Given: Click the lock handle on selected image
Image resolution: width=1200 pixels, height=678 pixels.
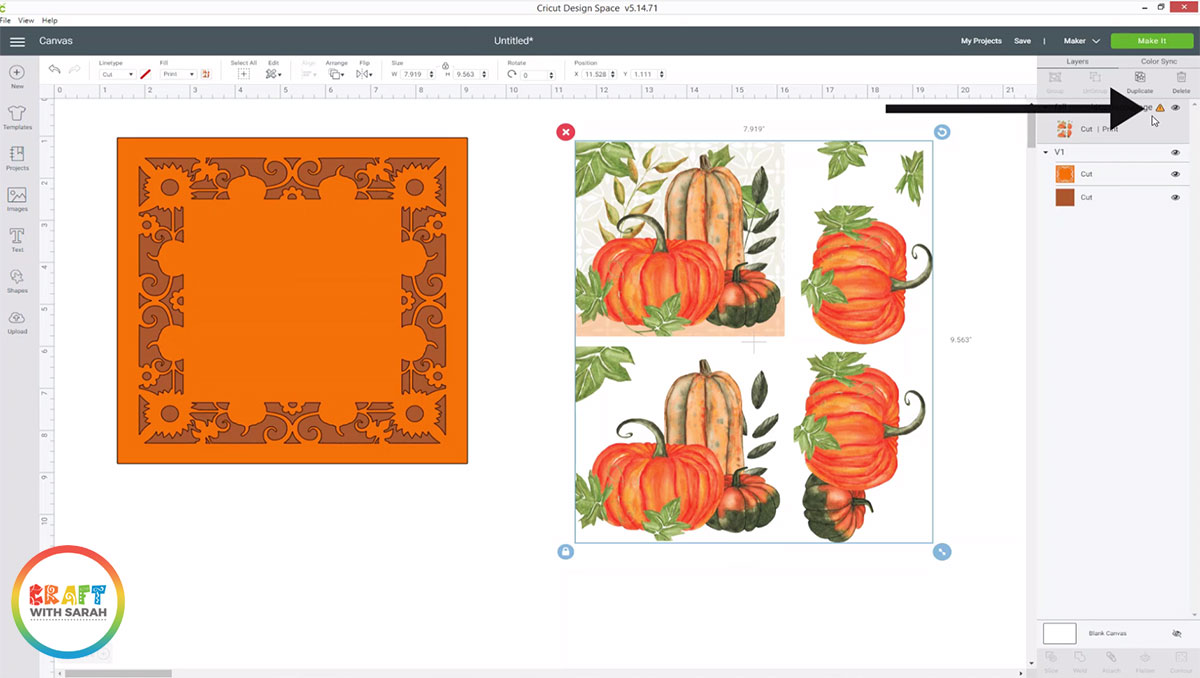Looking at the screenshot, I should click(x=566, y=551).
